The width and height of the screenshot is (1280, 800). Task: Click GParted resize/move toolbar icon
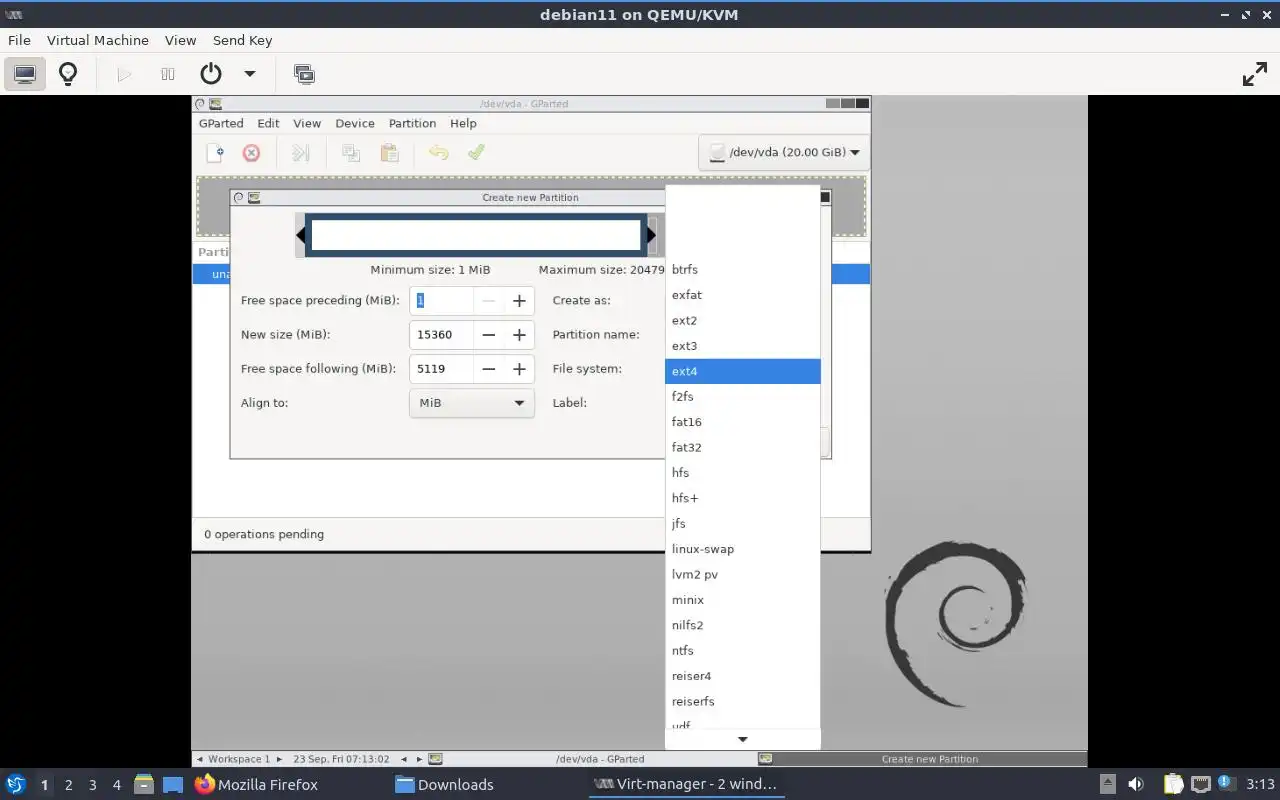301,153
